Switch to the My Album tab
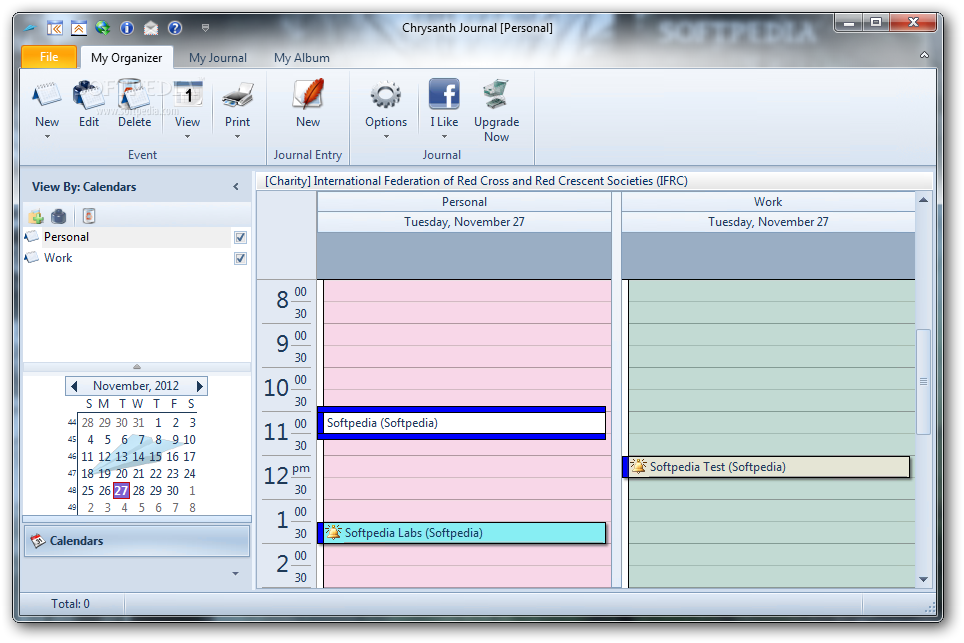This screenshot has height=643, width=964. (x=301, y=58)
